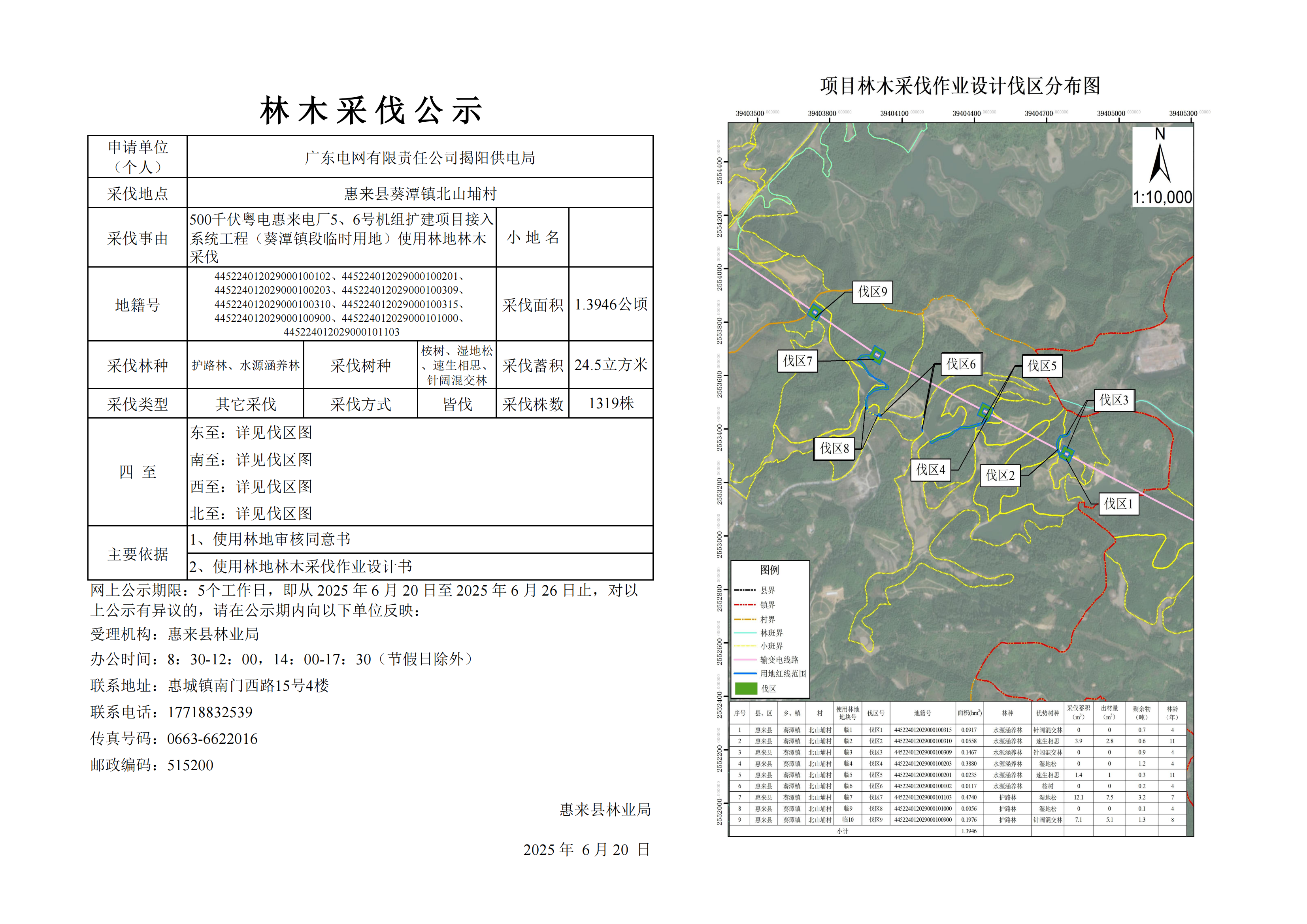Click the 林班界 legend label
This screenshot has width=1307, height=924.
[x=771, y=633]
